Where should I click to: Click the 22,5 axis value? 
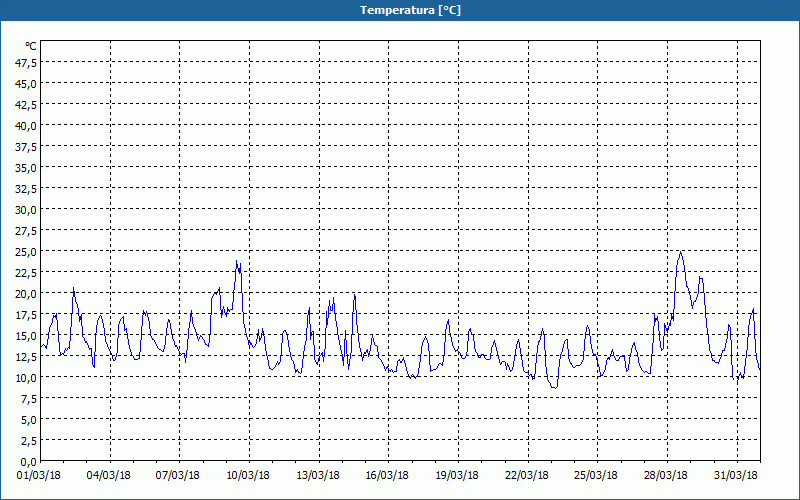click(x=27, y=273)
